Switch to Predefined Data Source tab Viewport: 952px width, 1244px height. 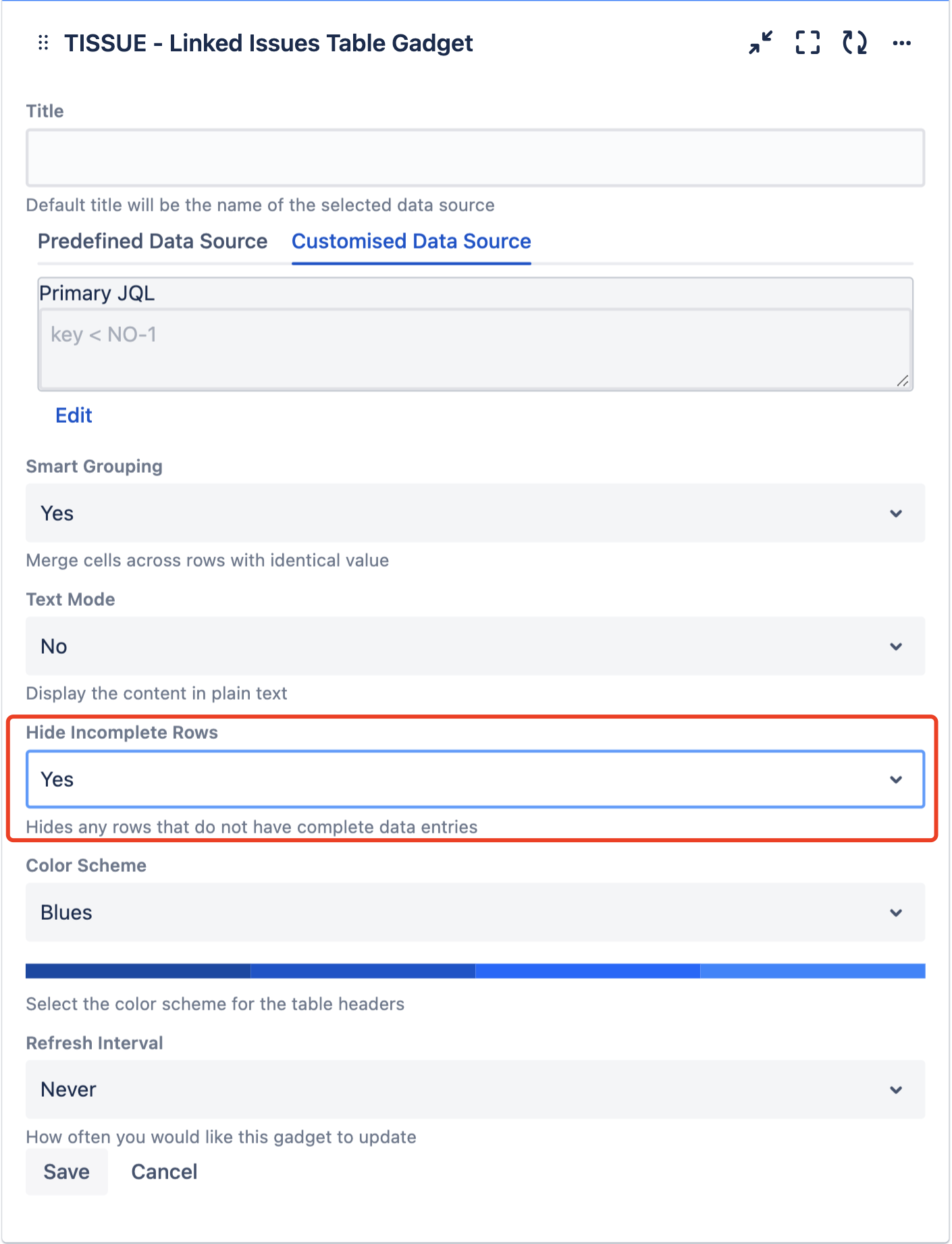153,241
